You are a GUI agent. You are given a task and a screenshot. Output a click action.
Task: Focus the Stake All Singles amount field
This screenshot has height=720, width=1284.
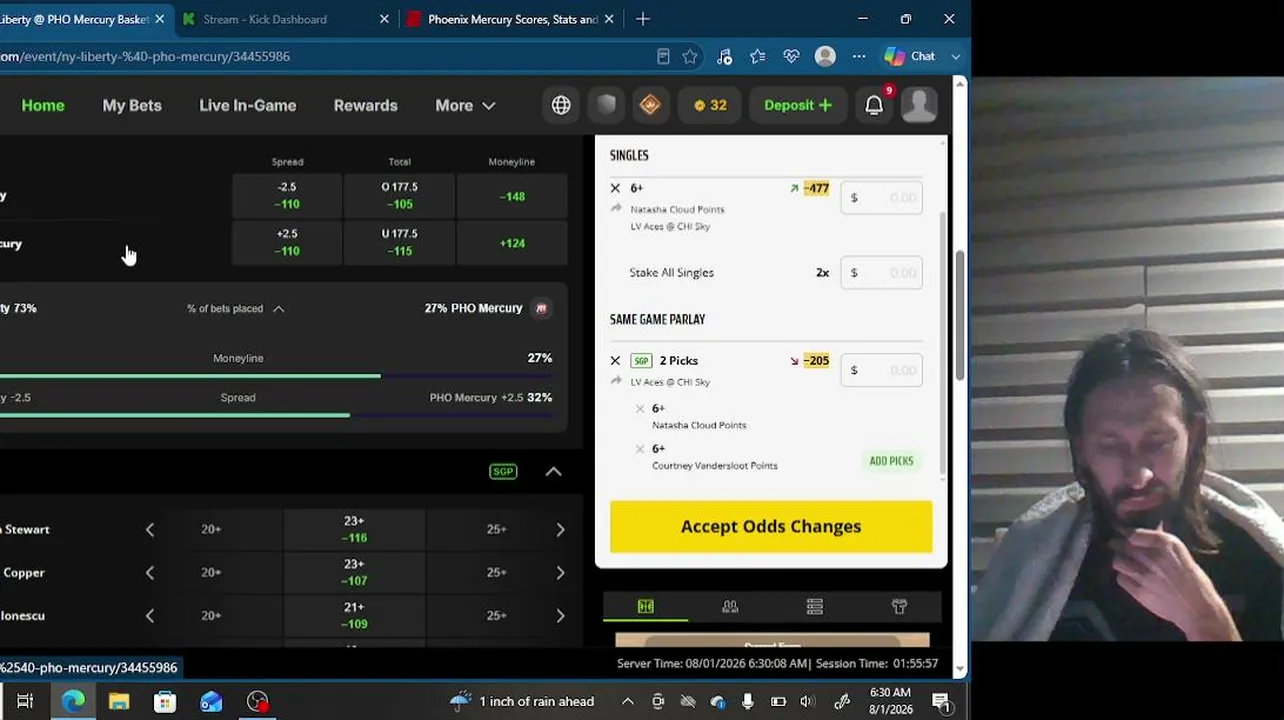coord(882,273)
